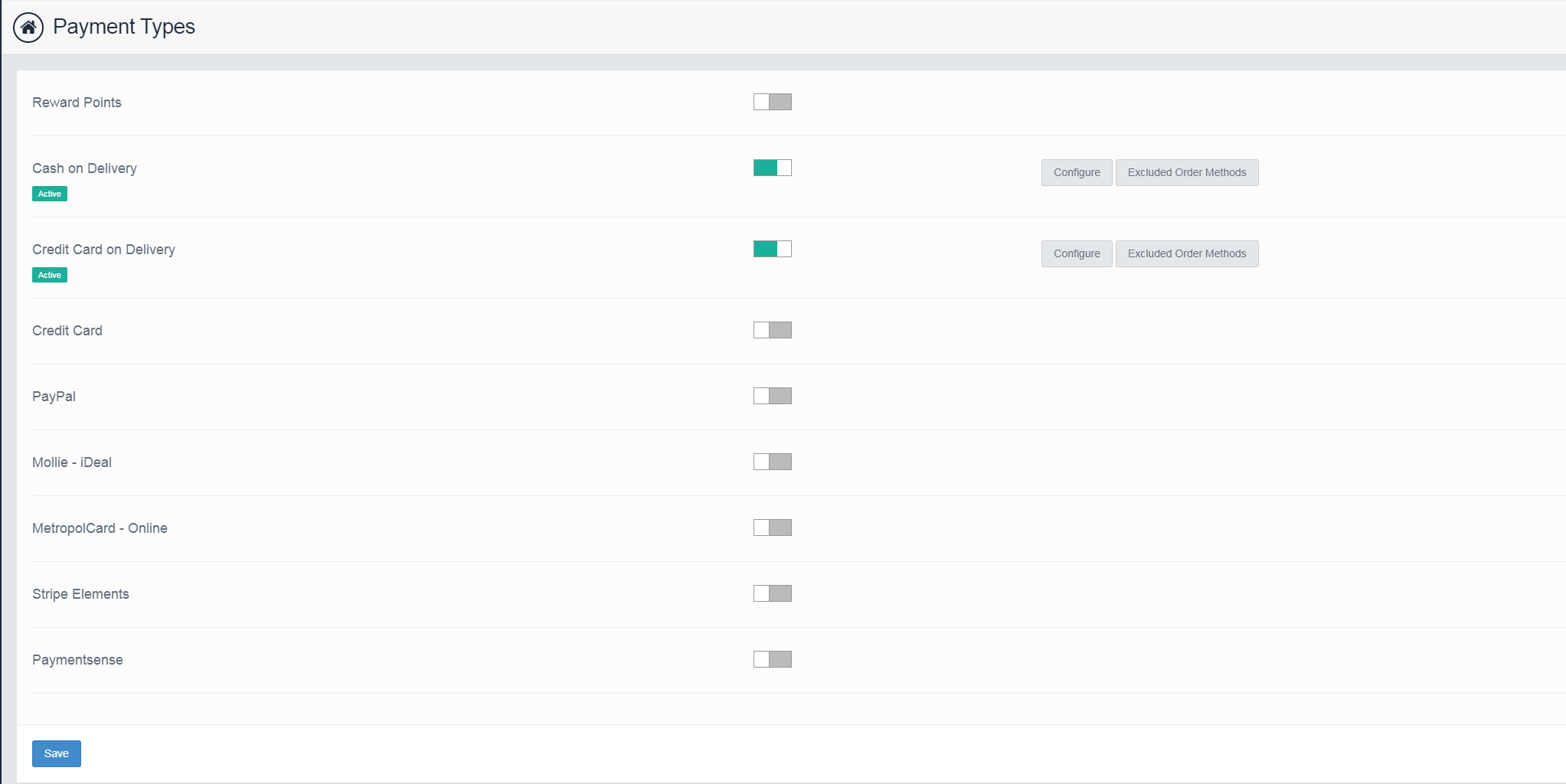Open Excluded Order Methods for Credit Card on Delivery
This screenshot has width=1566, height=784.
click(x=1187, y=253)
